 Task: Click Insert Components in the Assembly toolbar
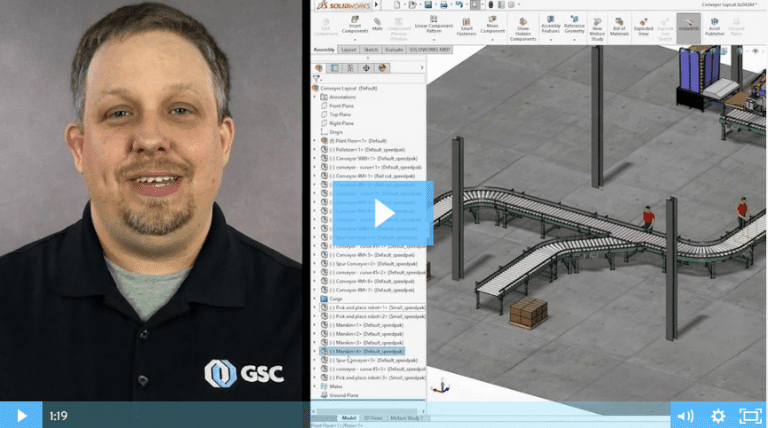pos(354,25)
